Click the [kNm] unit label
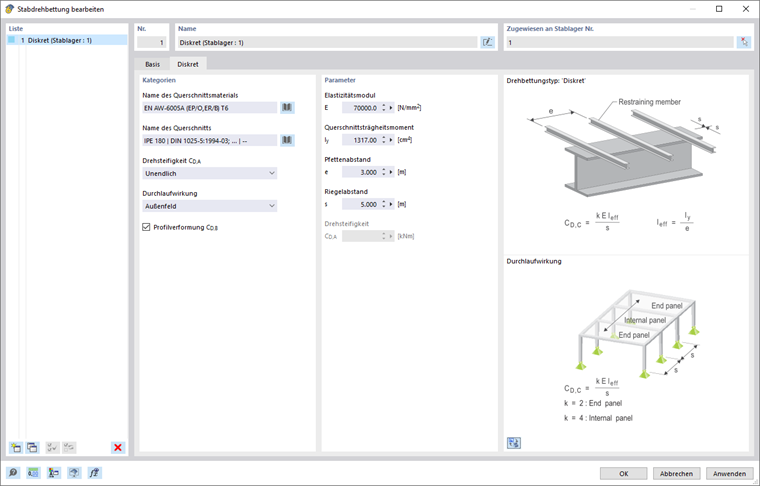This screenshot has height=486, width=760. 406,236
